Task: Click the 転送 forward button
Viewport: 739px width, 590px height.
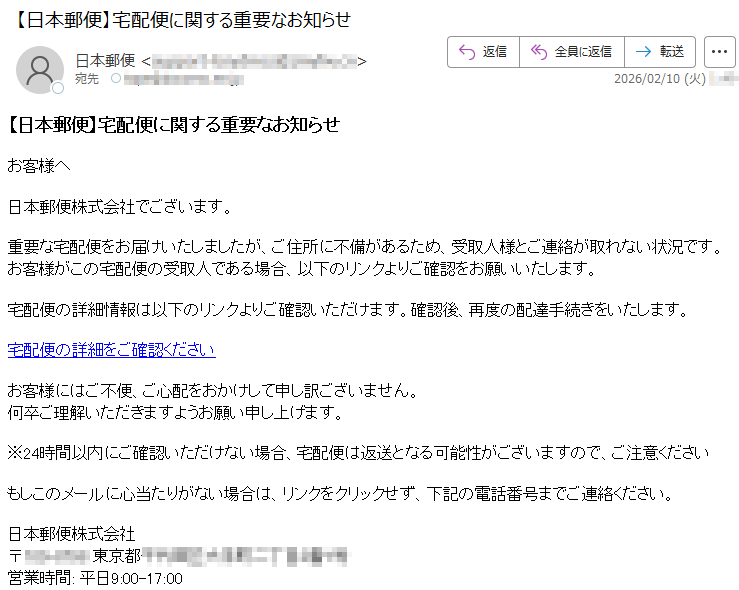Action: 660,52
